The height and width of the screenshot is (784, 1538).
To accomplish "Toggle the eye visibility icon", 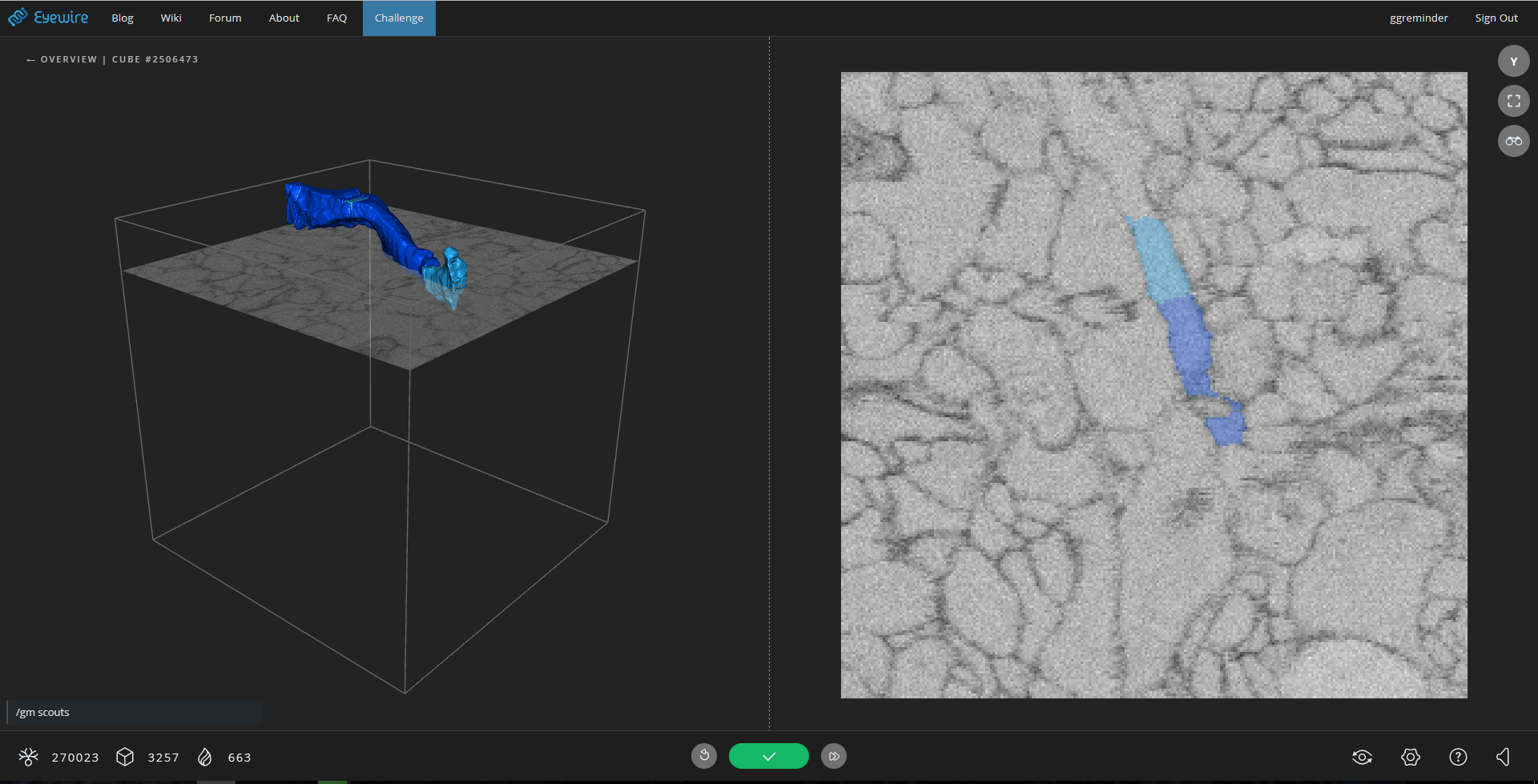I will [1362, 757].
